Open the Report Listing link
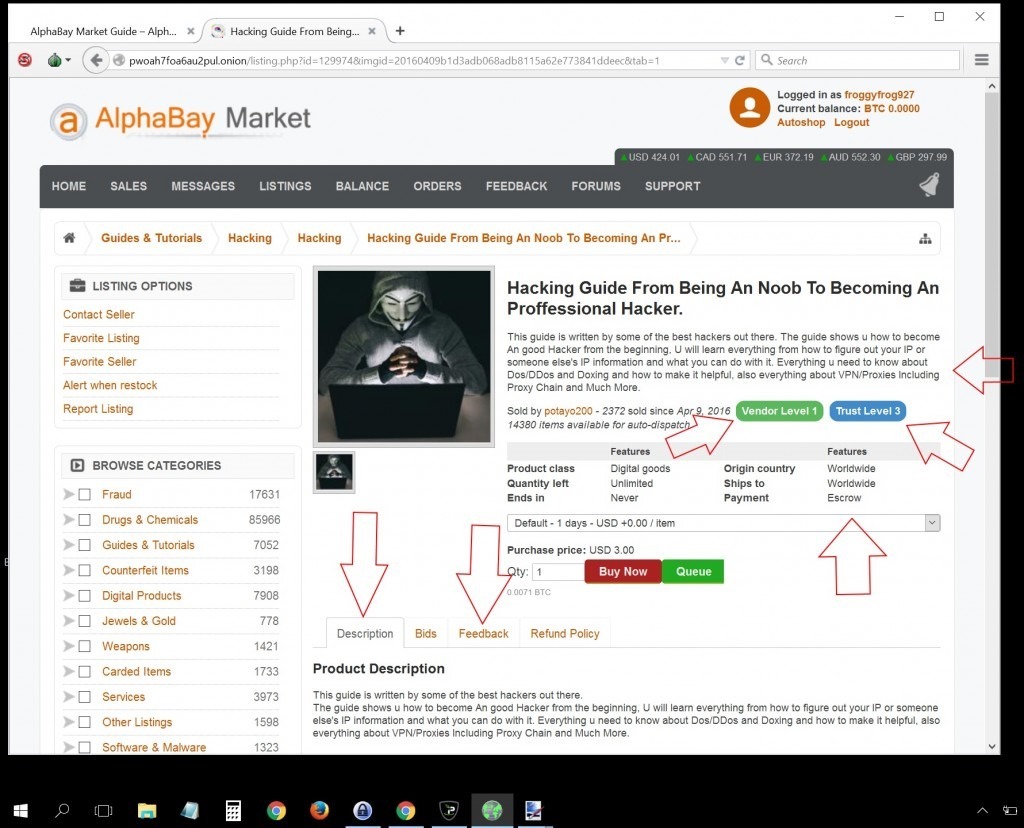 tap(98, 409)
